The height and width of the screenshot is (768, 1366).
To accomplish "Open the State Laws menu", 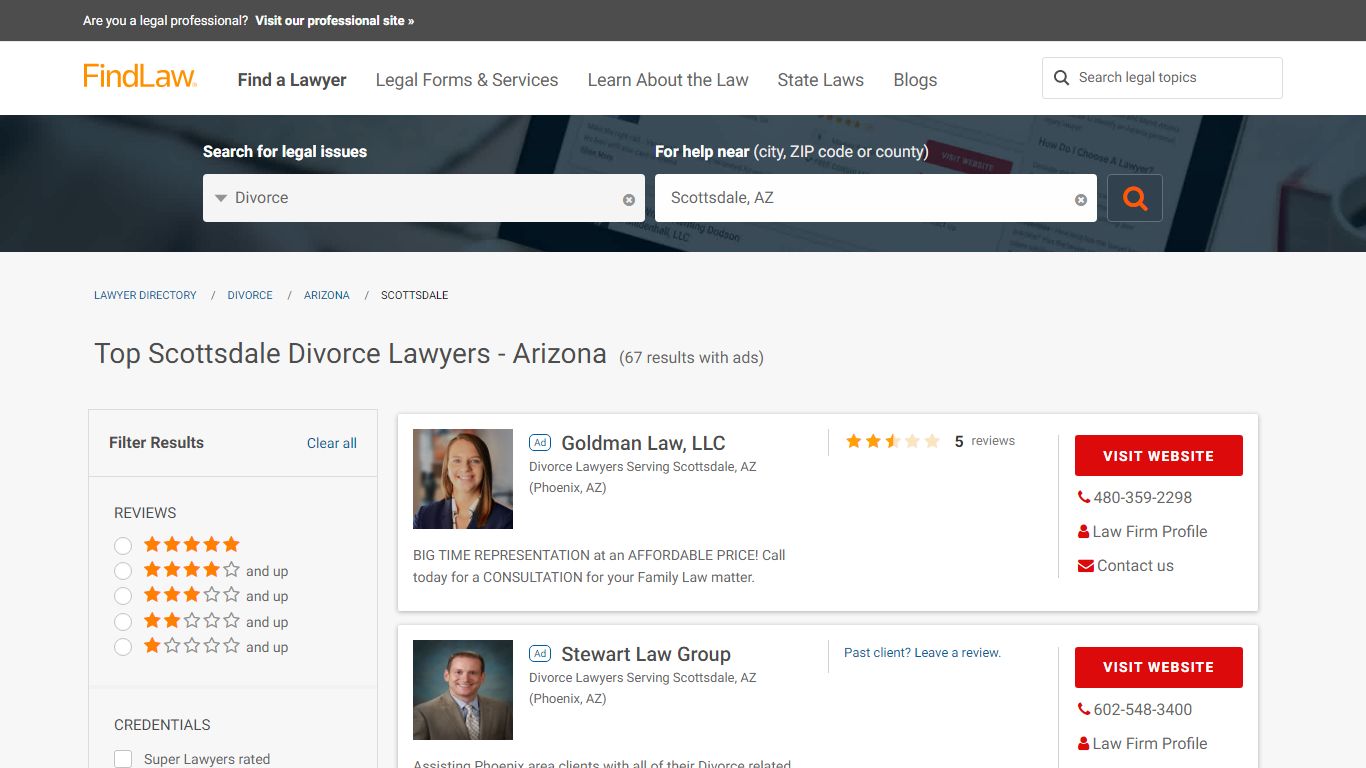I will coord(821,80).
